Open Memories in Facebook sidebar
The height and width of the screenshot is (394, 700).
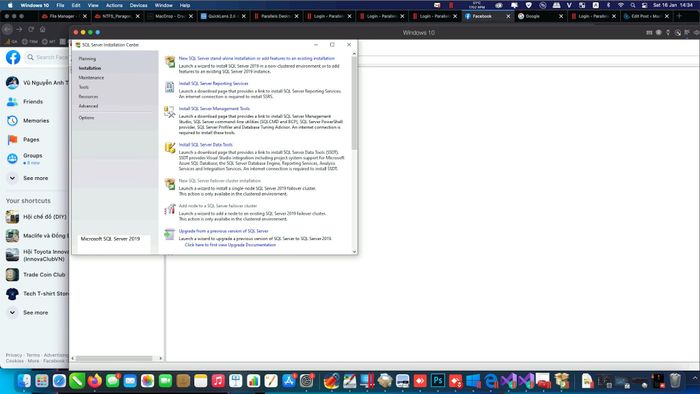click(36, 120)
